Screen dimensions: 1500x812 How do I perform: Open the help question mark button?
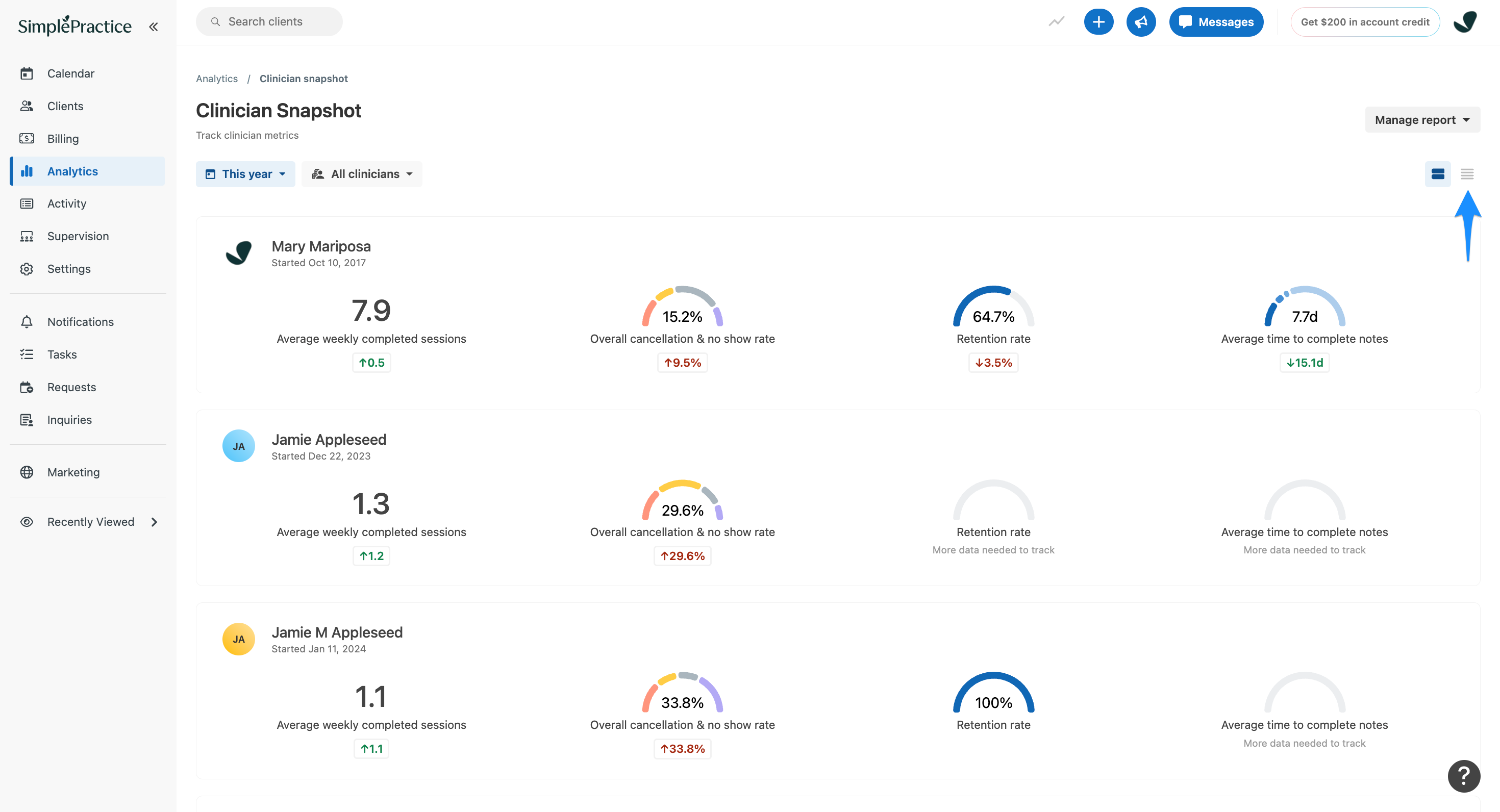pos(1464,775)
